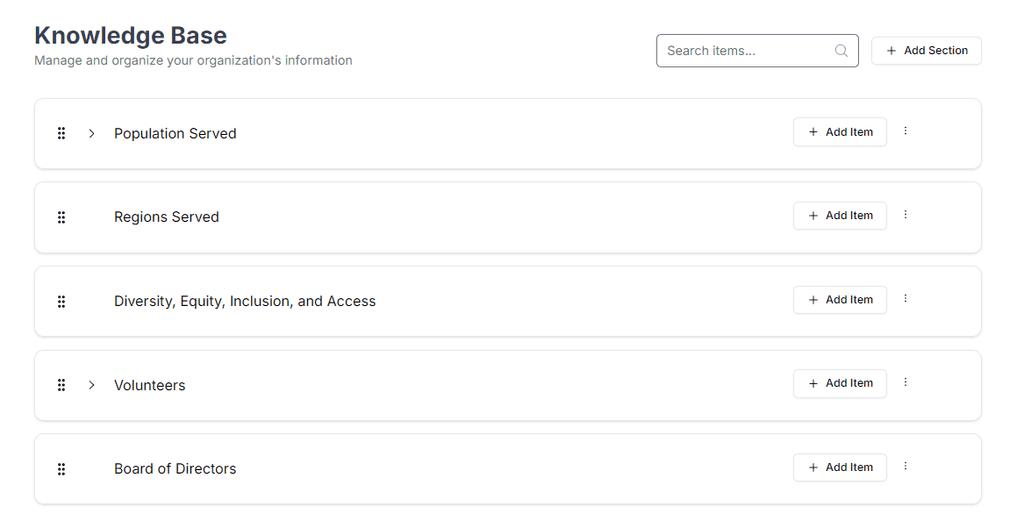
Task: Open the three-dot menu for Regions Served
Action: (906, 215)
